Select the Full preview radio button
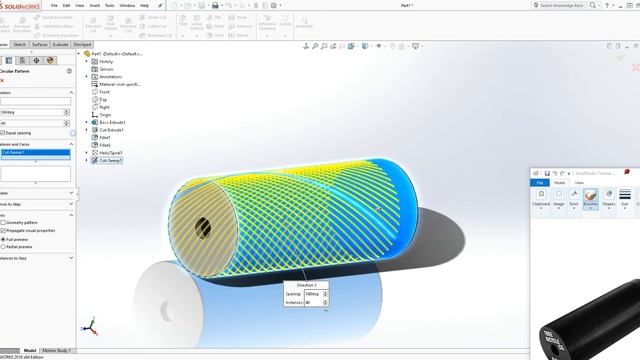Image resolution: width=640 pixels, height=360 pixels. tap(3, 240)
